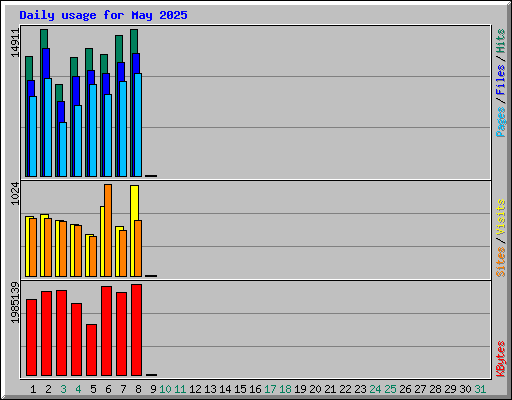The width and height of the screenshot is (512, 400).
Task: Click day 2 on the x-axis
Action: pos(48,389)
